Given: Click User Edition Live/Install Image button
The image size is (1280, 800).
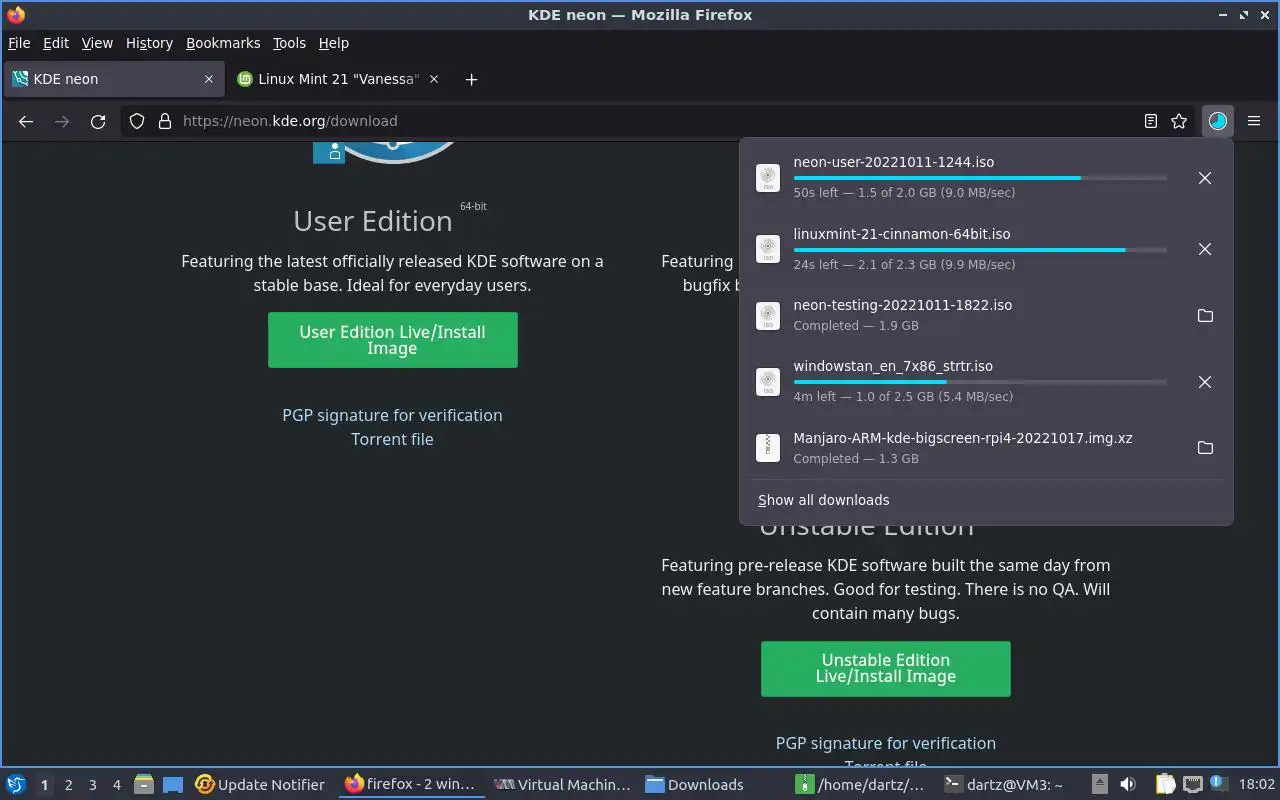Looking at the screenshot, I should pos(392,340).
